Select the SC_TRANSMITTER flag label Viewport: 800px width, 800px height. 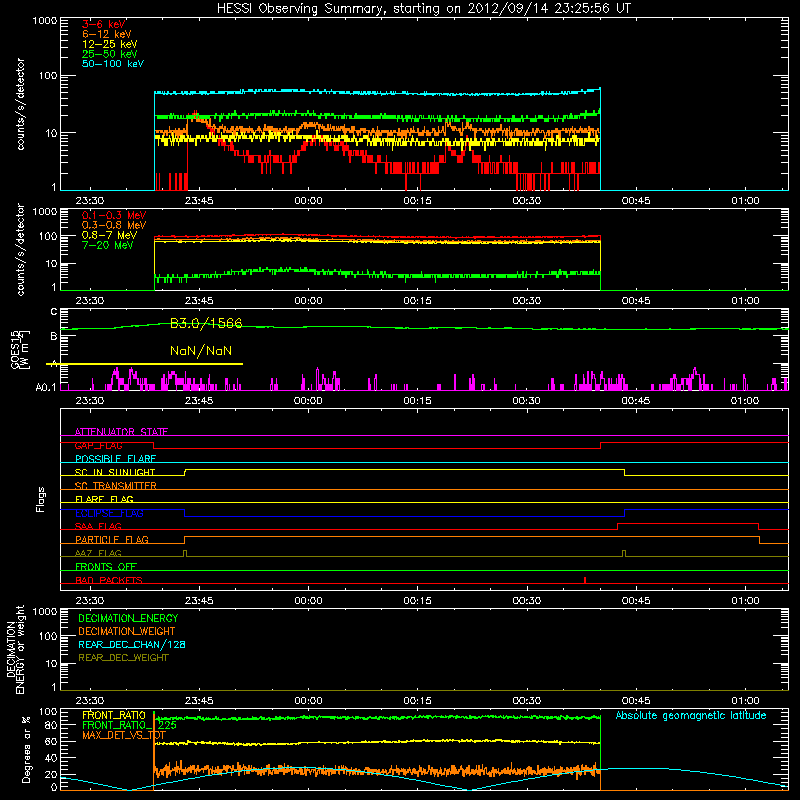click(x=116, y=486)
